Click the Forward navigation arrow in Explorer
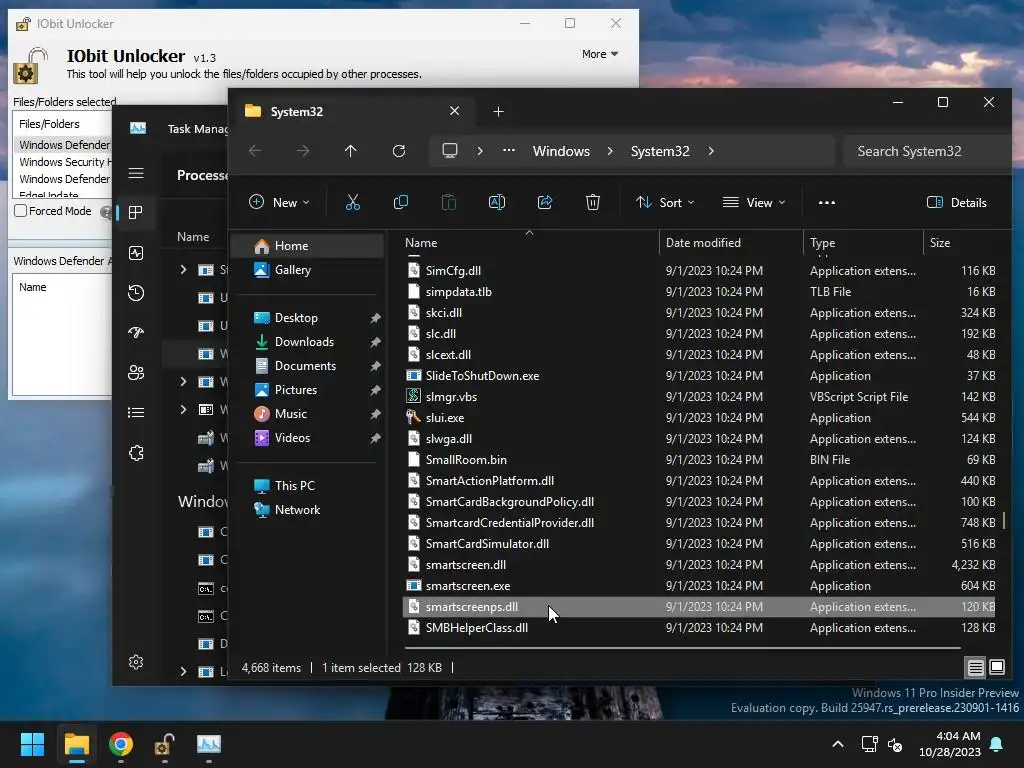 pyautogui.click(x=303, y=151)
